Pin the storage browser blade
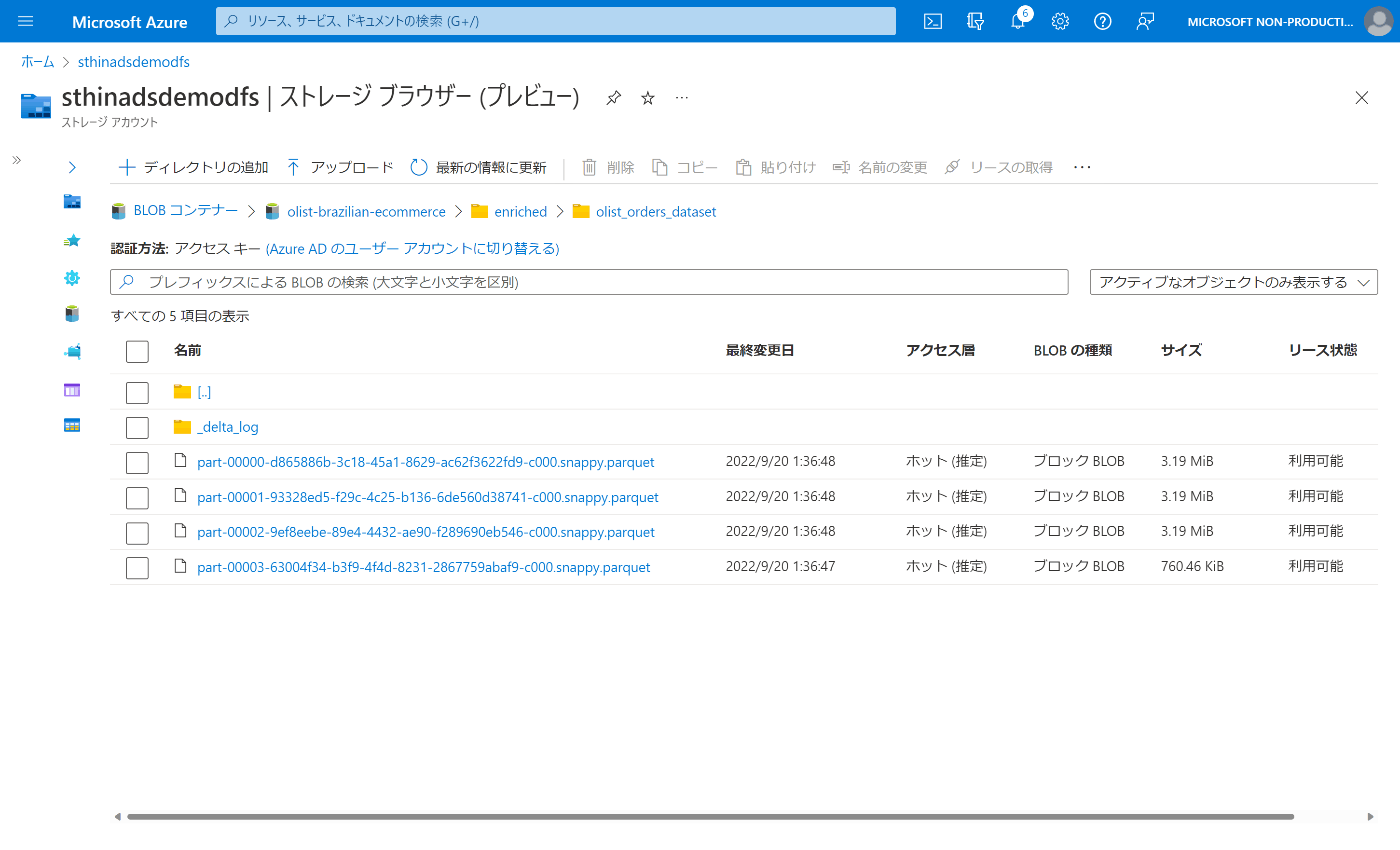The image size is (1400, 850). (614, 97)
